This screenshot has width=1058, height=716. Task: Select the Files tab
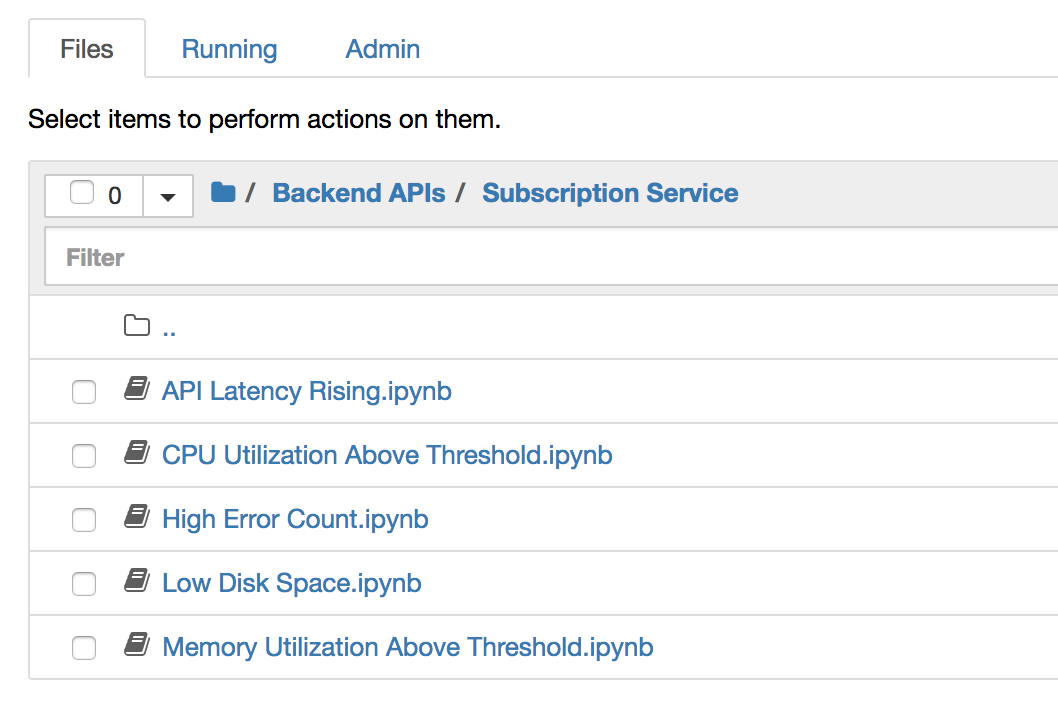[x=87, y=49]
